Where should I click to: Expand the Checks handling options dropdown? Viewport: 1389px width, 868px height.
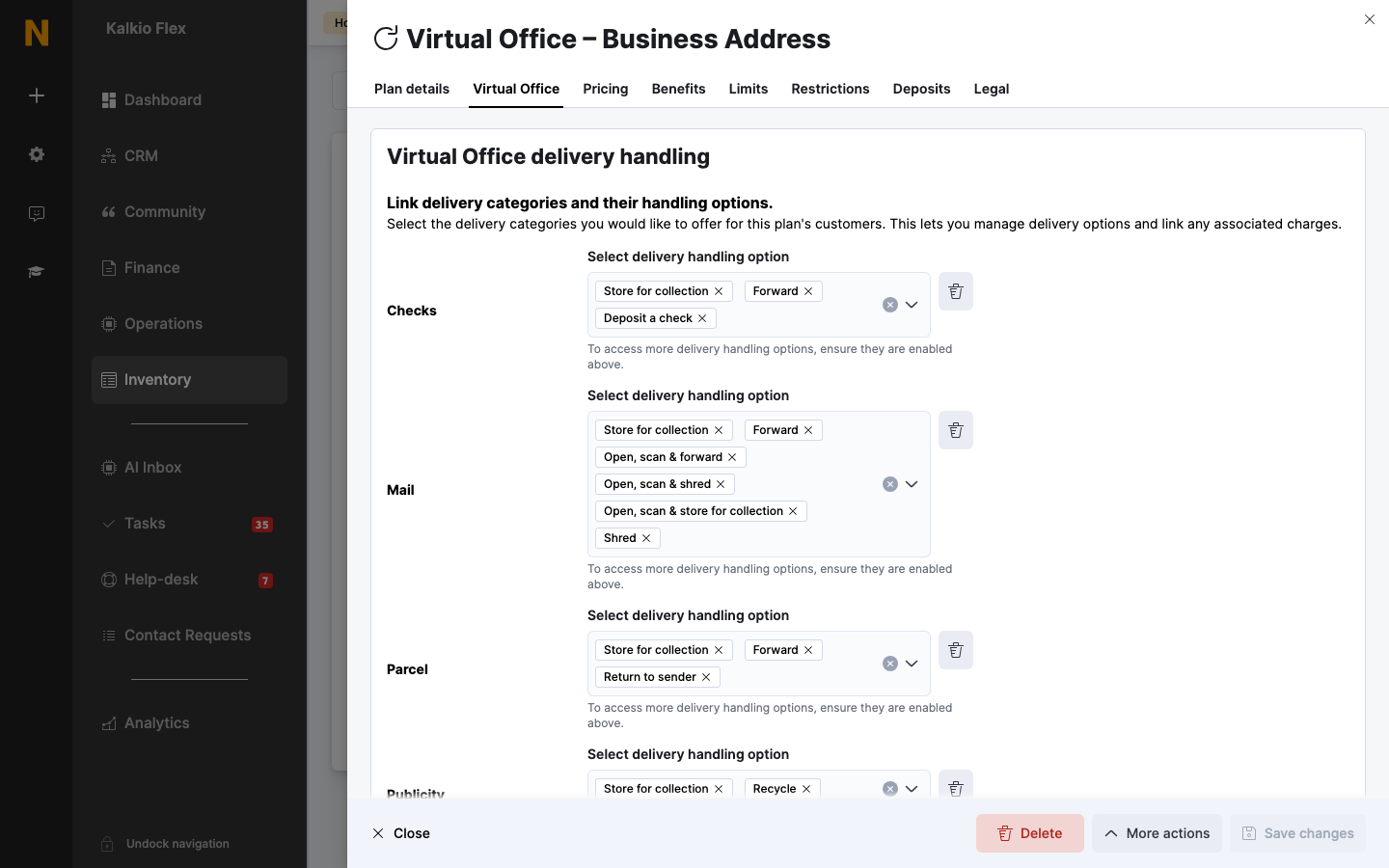[912, 305]
